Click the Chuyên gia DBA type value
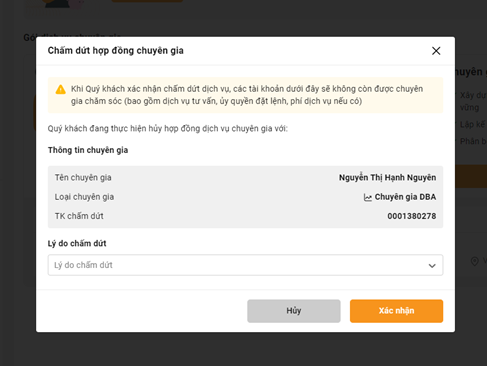This screenshot has height=366, width=487. (405, 197)
